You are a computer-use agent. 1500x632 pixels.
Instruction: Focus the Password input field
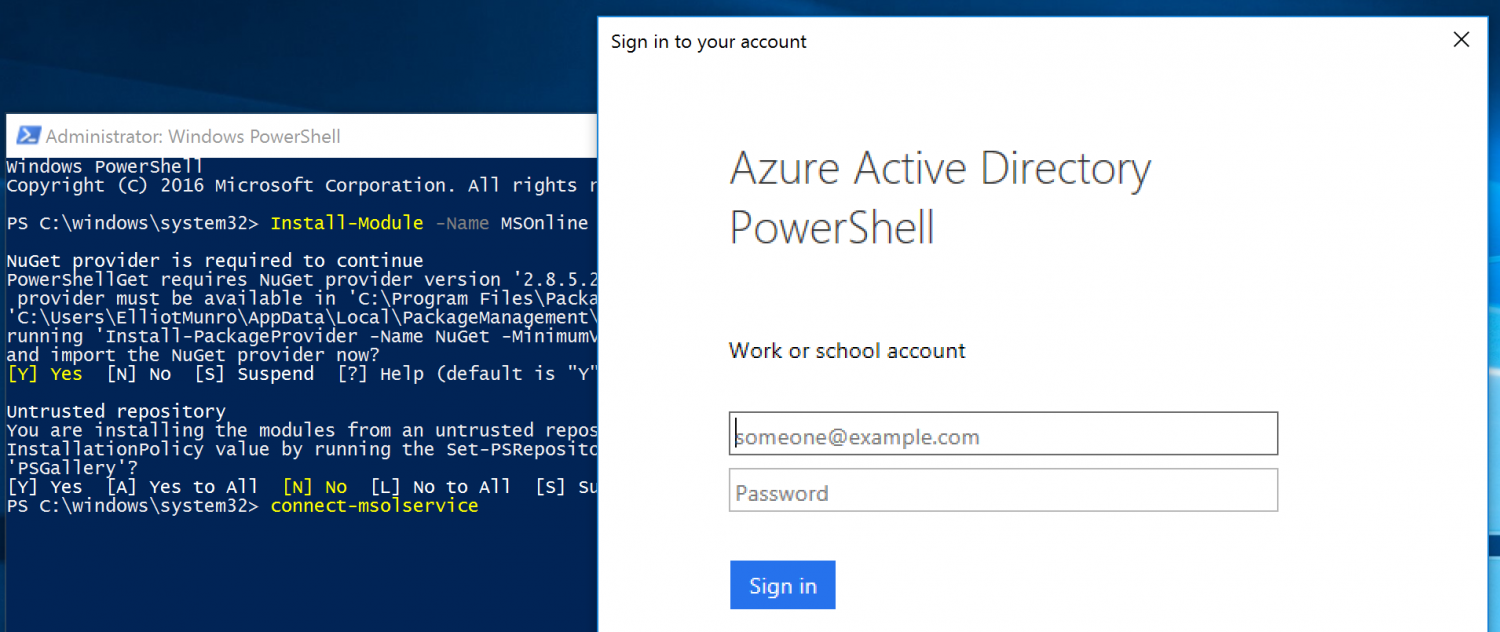tap(1003, 490)
